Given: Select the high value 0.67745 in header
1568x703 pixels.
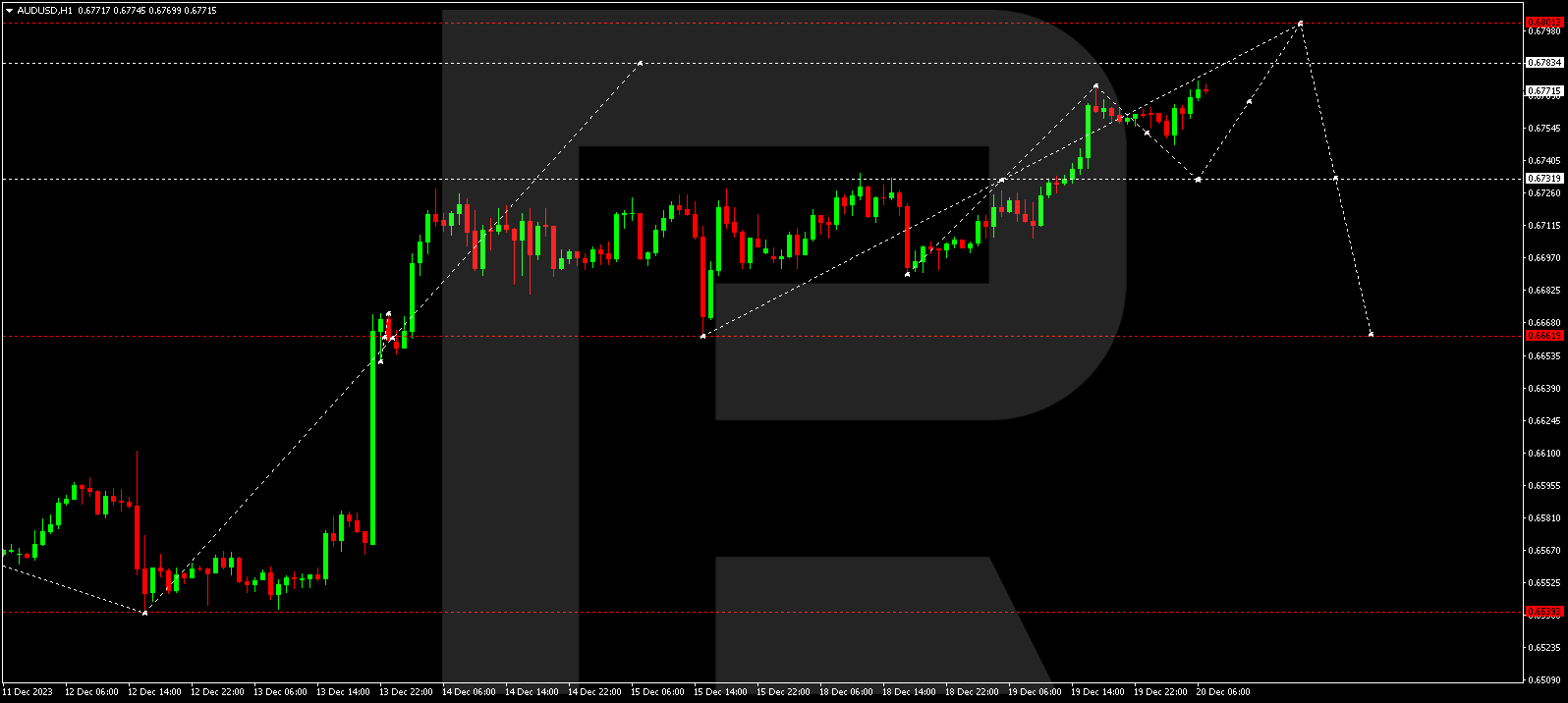Looking at the screenshot, I should [x=130, y=10].
